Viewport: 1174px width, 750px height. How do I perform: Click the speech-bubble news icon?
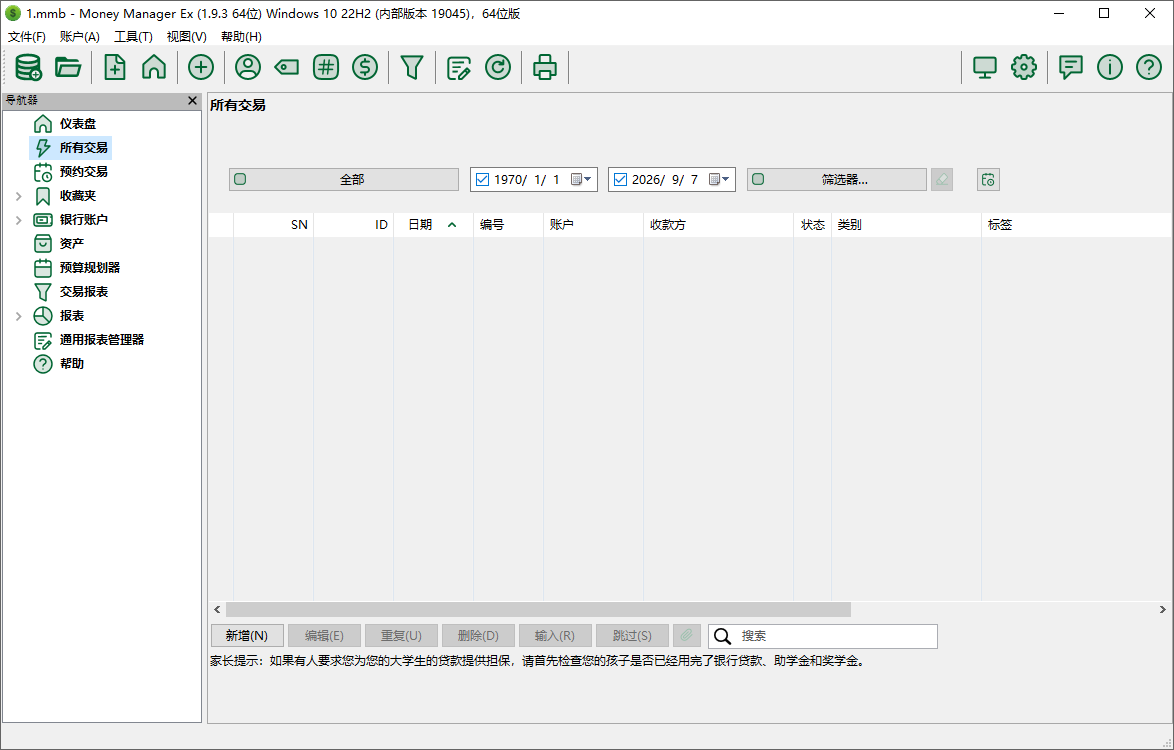click(x=1071, y=67)
